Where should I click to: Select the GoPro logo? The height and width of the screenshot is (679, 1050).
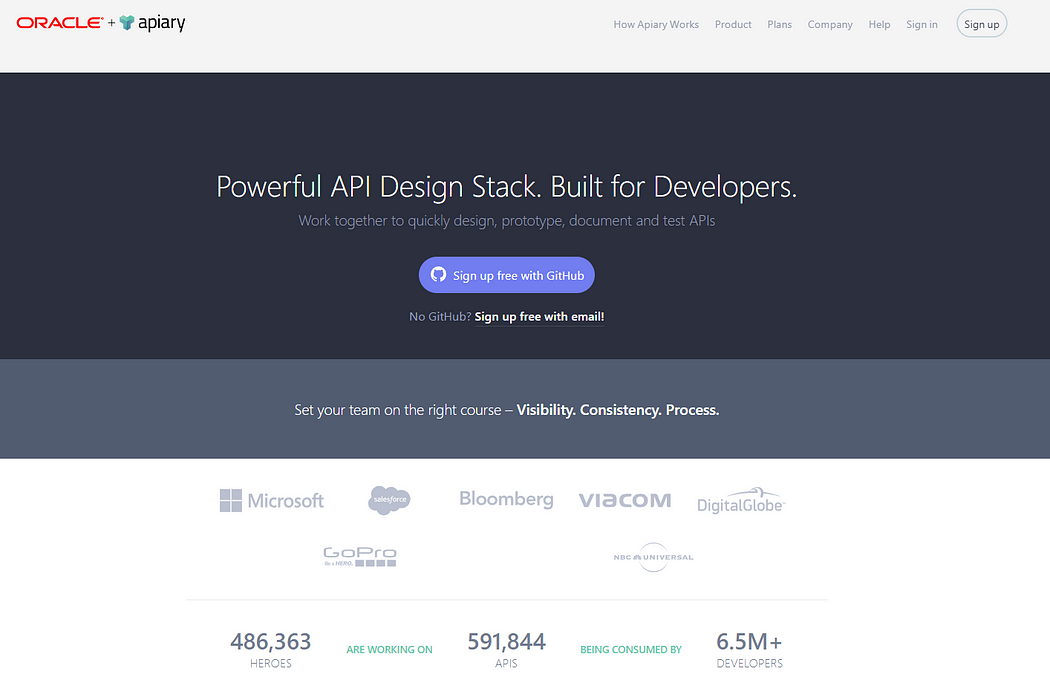[359, 557]
